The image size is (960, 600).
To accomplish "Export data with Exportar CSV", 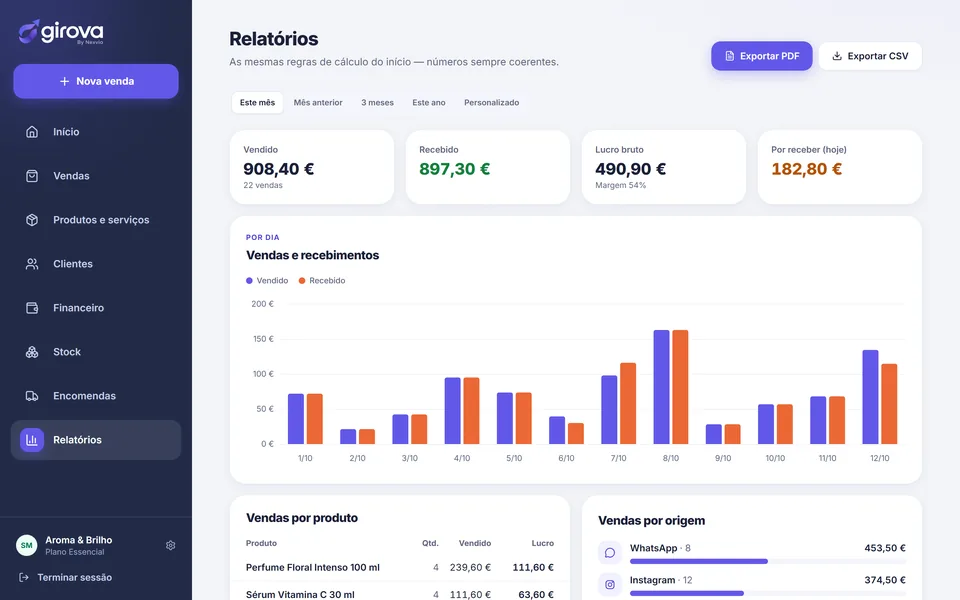I will click(870, 56).
